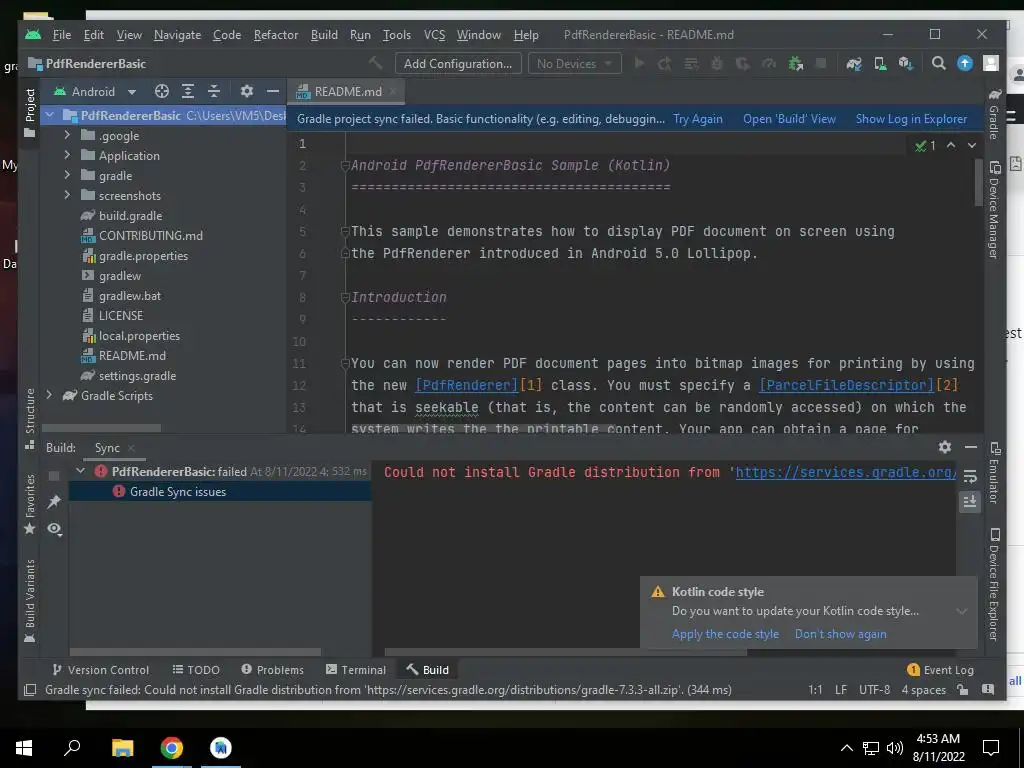
Task: Open the Gradle side panel
Action: 994,114
